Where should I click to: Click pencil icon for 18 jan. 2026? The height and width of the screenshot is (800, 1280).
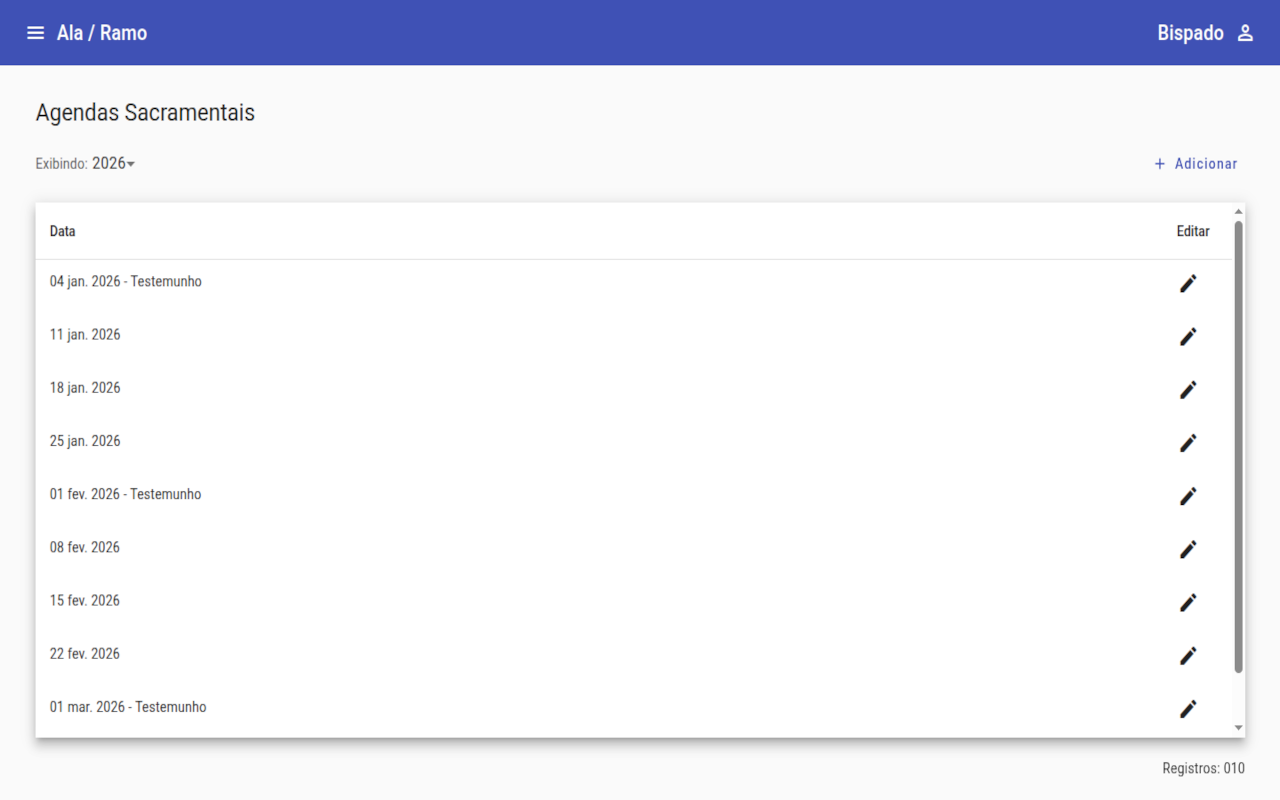pos(1188,390)
